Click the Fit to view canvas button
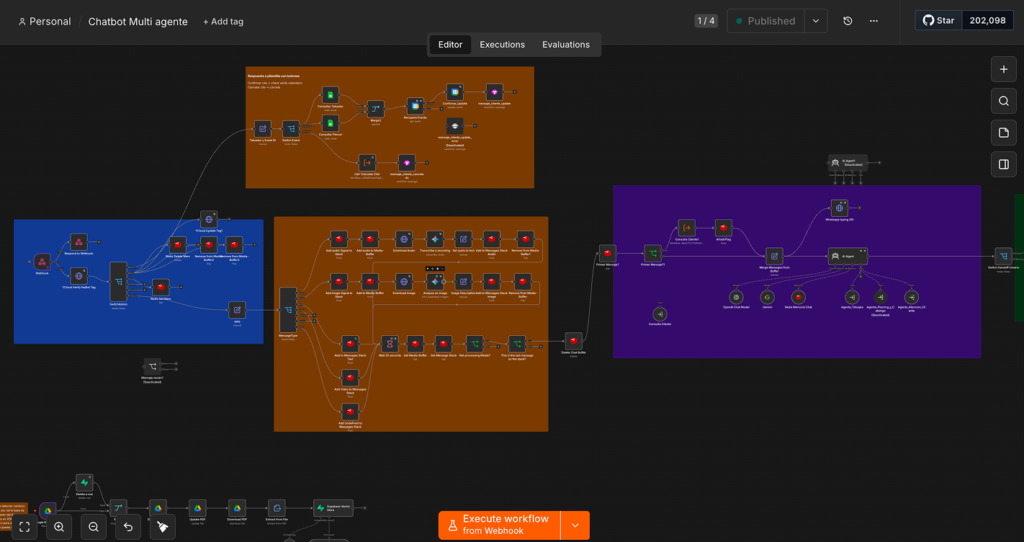1024x542 pixels. (25, 526)
